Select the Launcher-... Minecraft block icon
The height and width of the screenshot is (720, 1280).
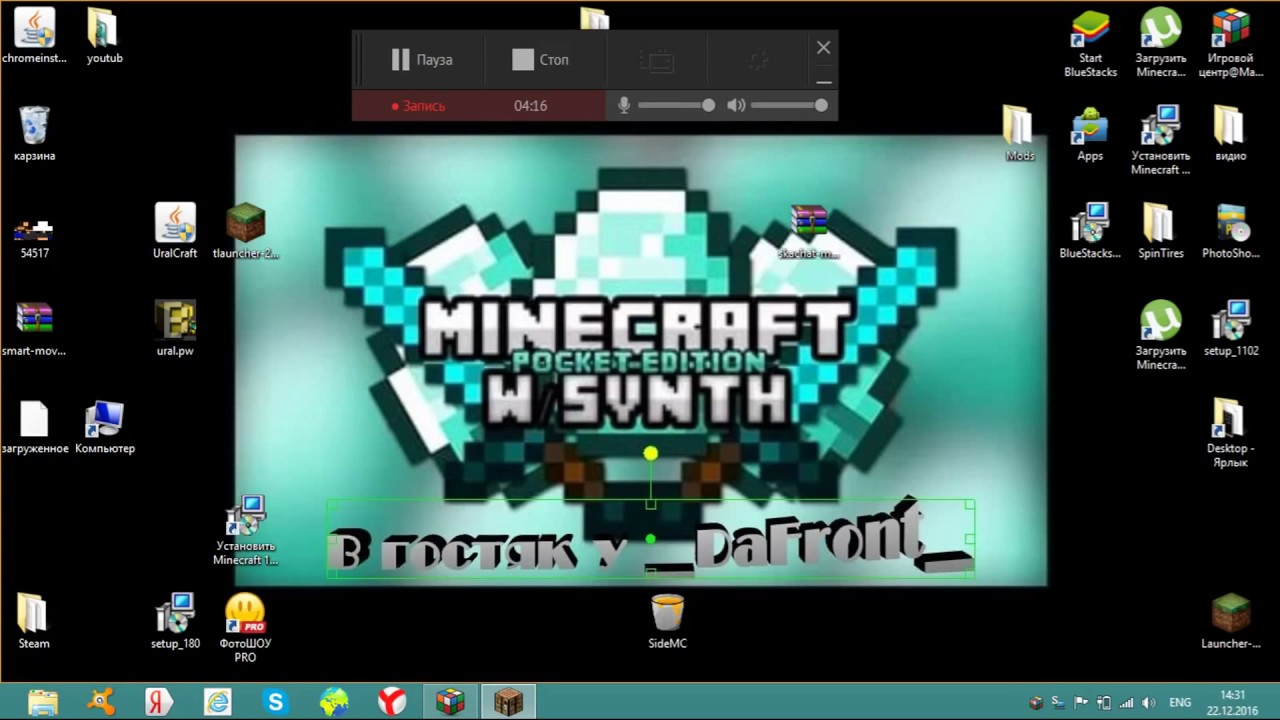click(x=1231, y=622)
